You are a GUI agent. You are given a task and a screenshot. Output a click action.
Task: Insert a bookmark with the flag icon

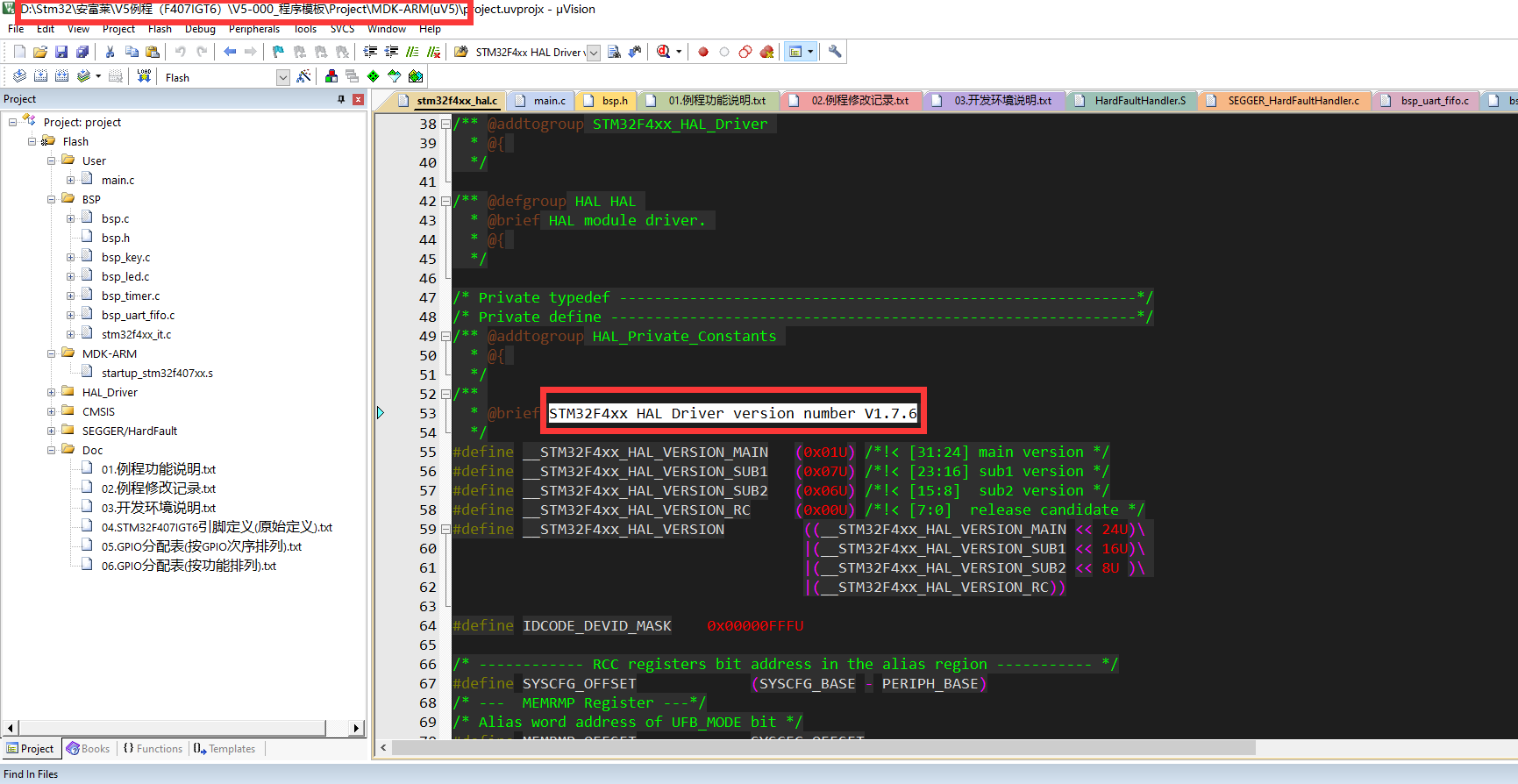click(278, 52)
